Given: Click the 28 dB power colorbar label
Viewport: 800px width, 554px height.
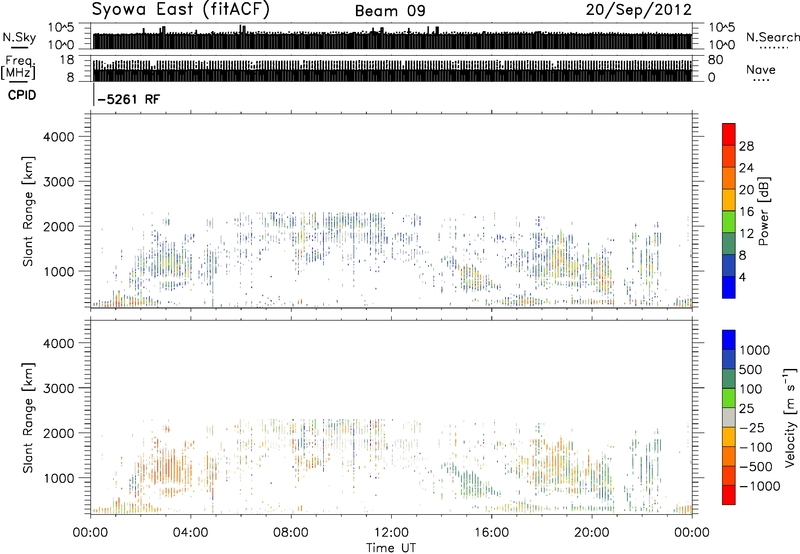Looking at the screenshot, I should pos(746,146).
